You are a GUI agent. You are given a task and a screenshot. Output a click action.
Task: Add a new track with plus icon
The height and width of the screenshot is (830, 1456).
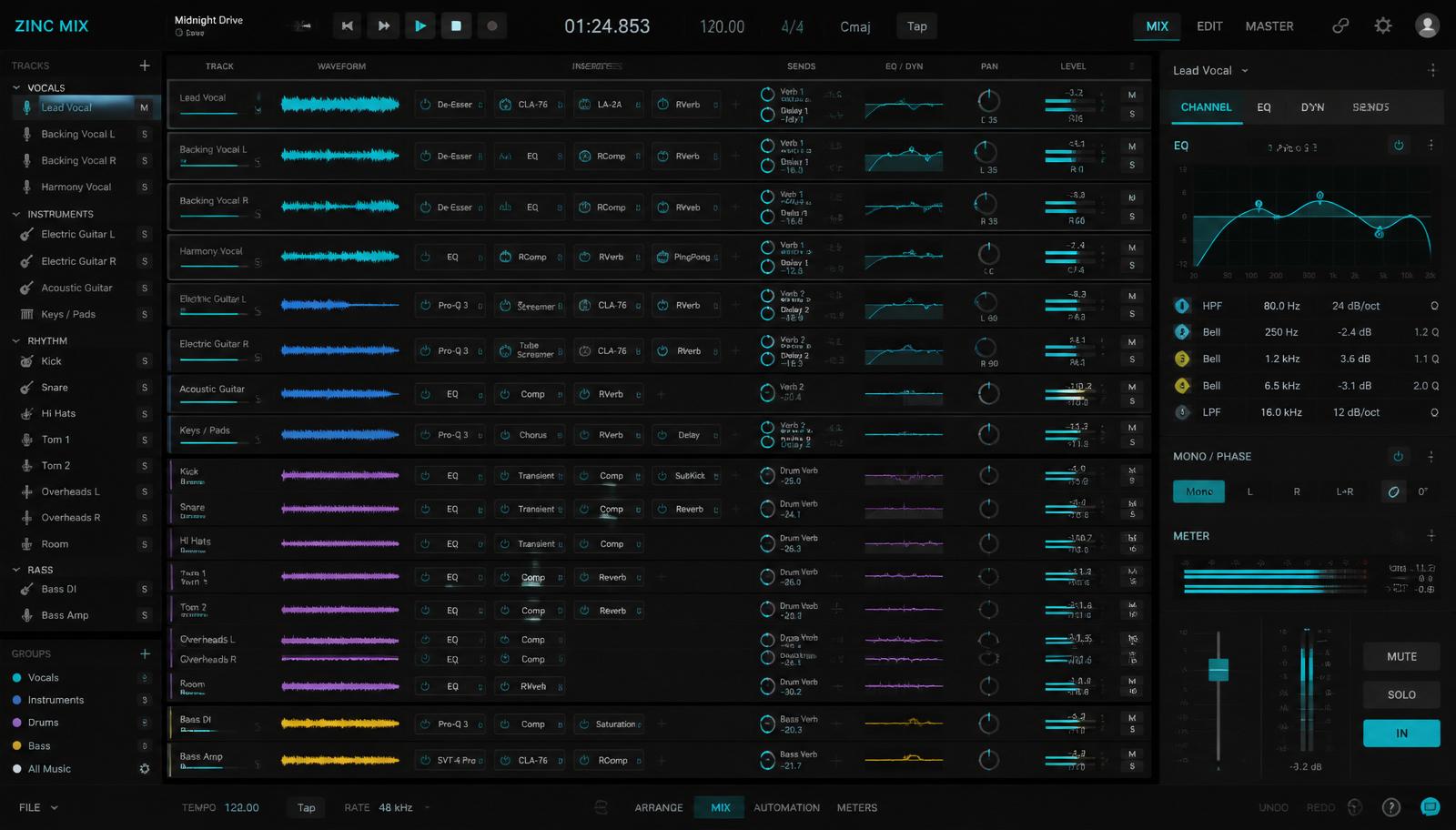tap(144, 66)
